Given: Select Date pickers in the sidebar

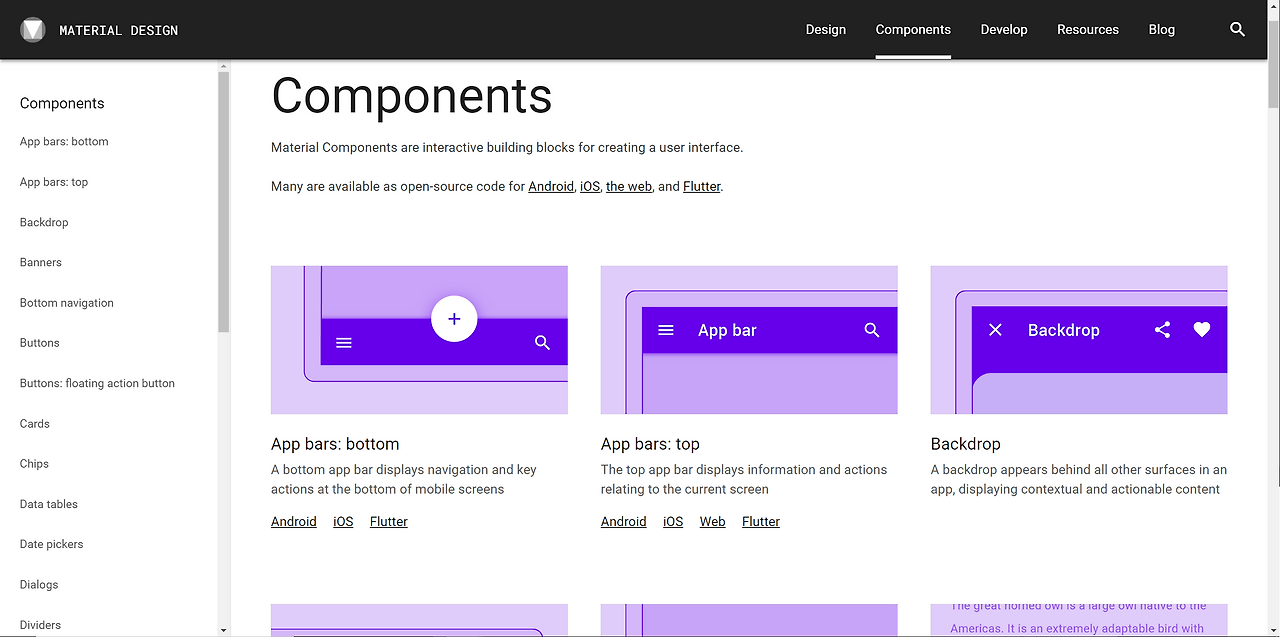Looking at the screenshot, I should [x=52, y=544].
